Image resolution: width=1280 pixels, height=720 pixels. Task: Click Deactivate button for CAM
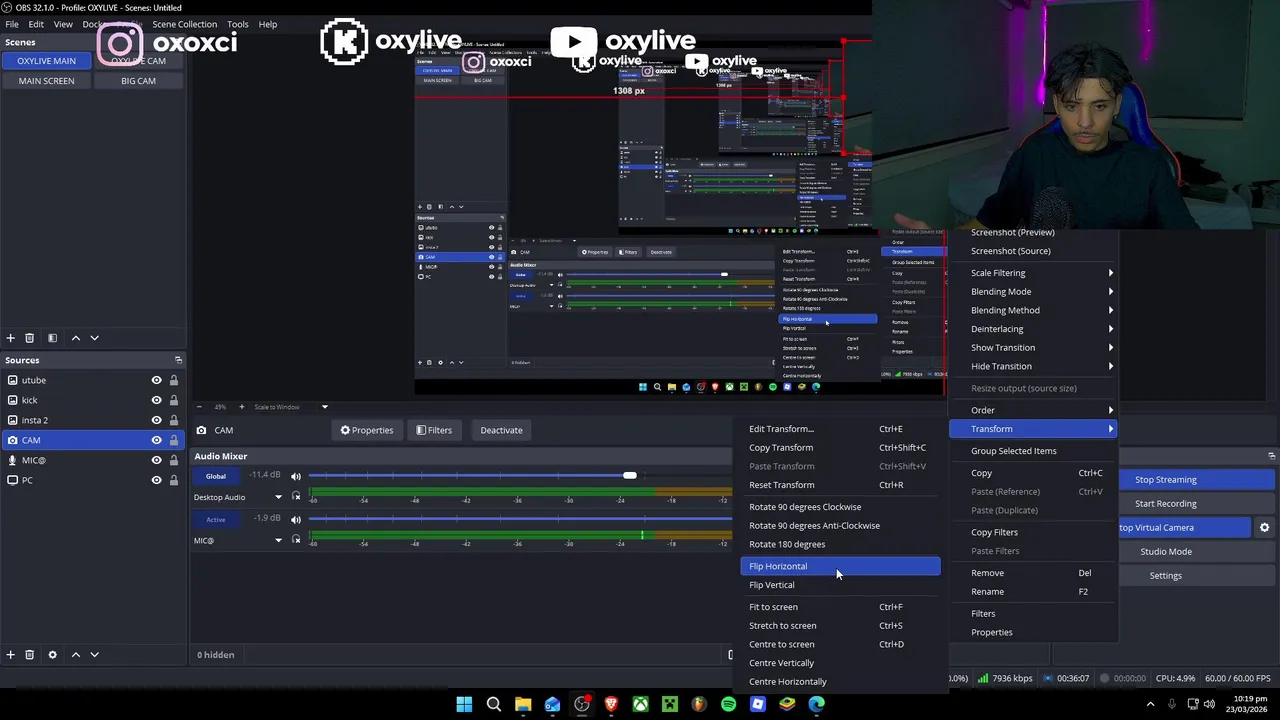[501, 430]
